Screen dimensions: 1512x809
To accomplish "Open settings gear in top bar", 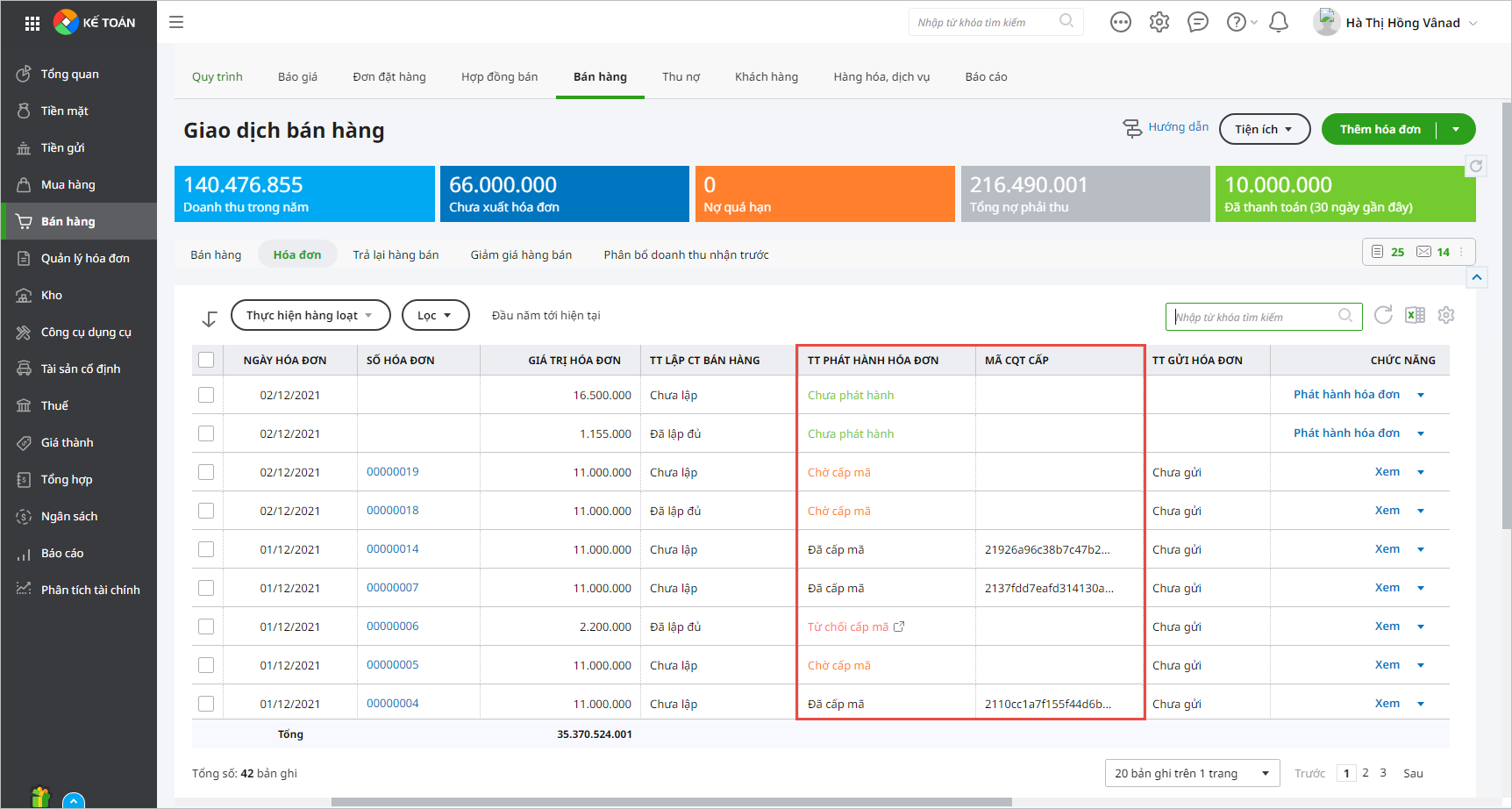I will 1159,22.
